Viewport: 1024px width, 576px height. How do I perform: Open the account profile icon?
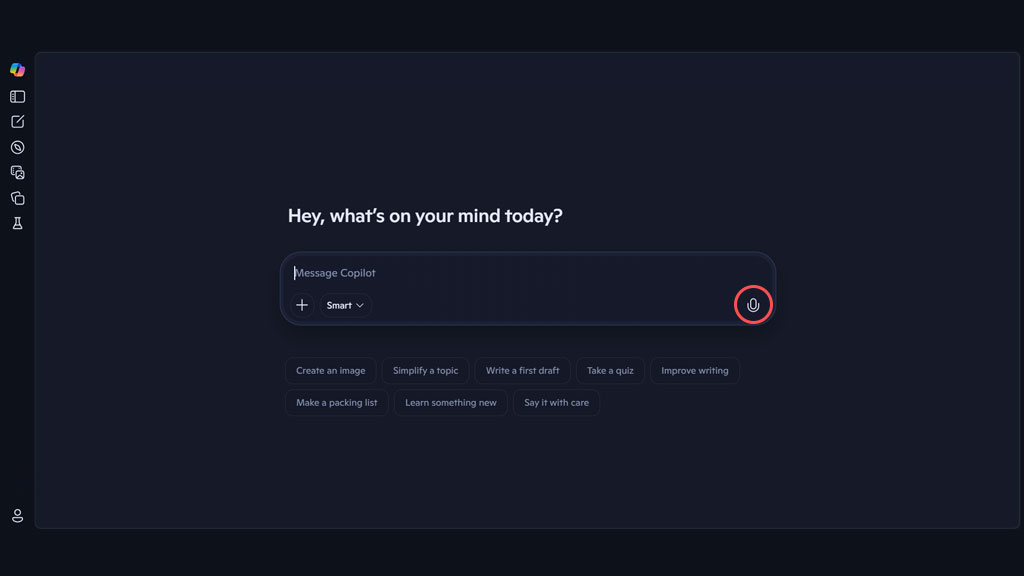pyautogui.click(x=18, y=516)
